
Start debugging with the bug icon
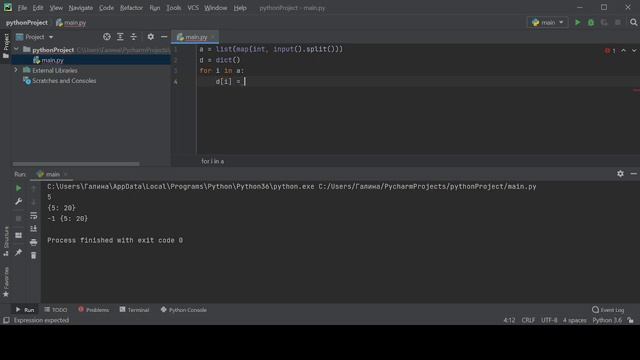coord(591,22)
